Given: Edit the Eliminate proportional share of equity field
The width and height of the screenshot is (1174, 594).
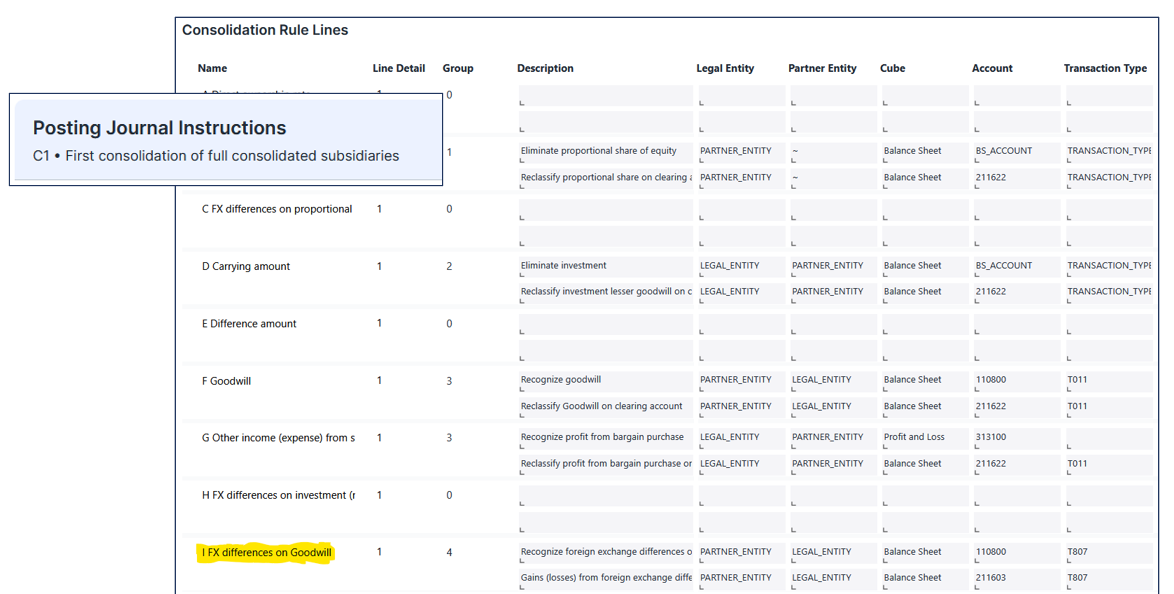Looking at the screenshot, I should pyautogui.click(x=605, y=151).
